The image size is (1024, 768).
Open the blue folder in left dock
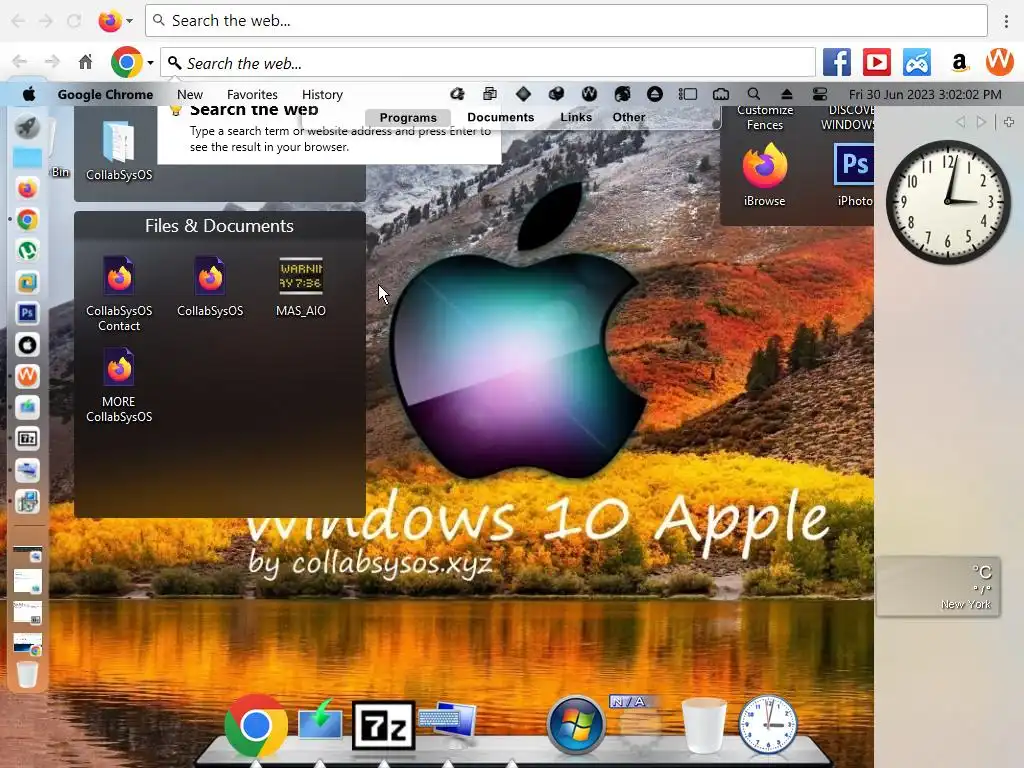click(27, 158)
